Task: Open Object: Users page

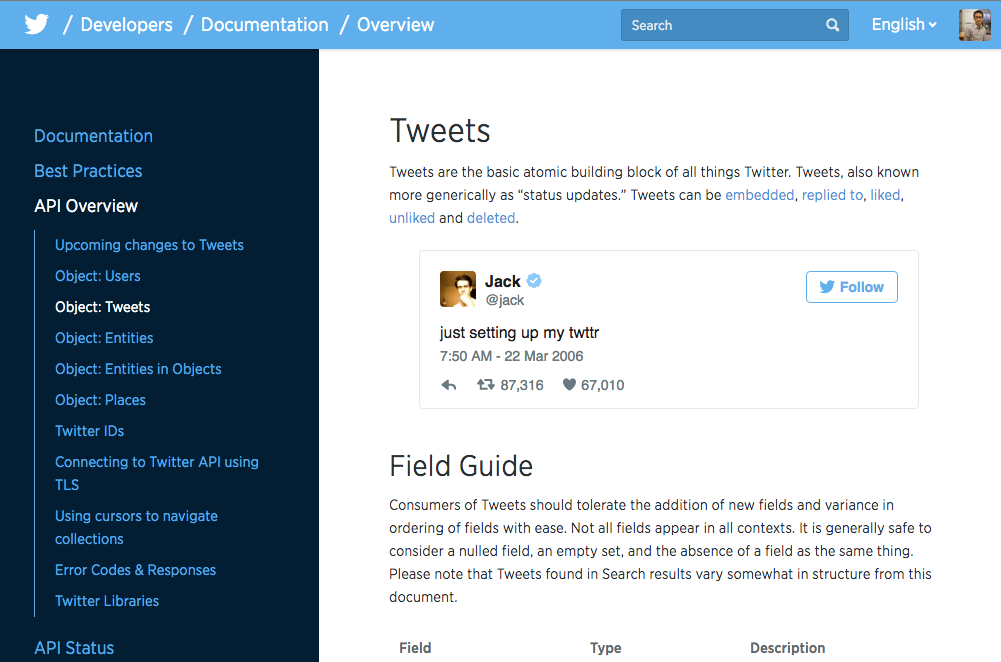Action: point(98,276)
